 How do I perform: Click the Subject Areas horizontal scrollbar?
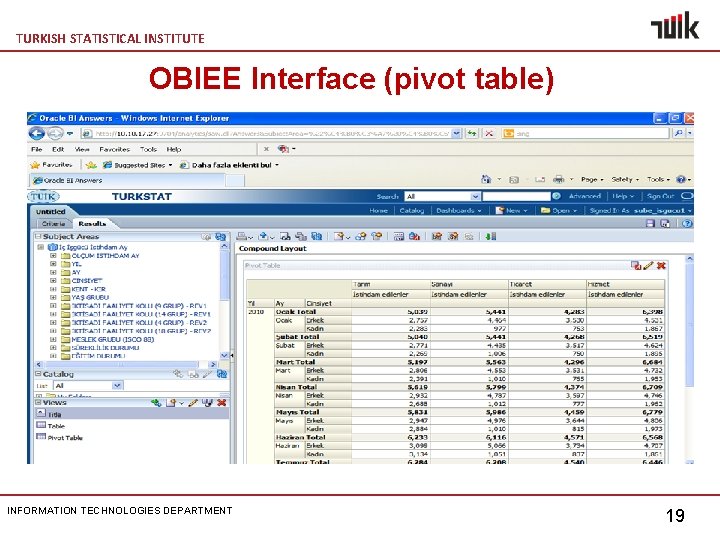[x=126, y=364]
